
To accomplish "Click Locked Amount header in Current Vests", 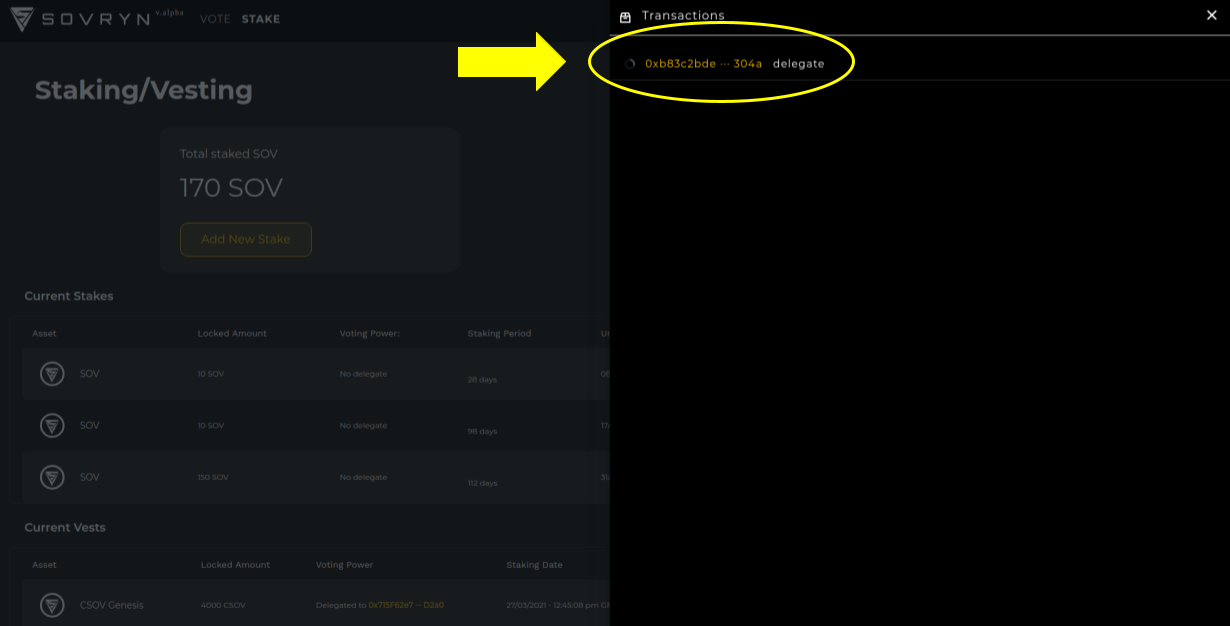I will tap(236, 565).
